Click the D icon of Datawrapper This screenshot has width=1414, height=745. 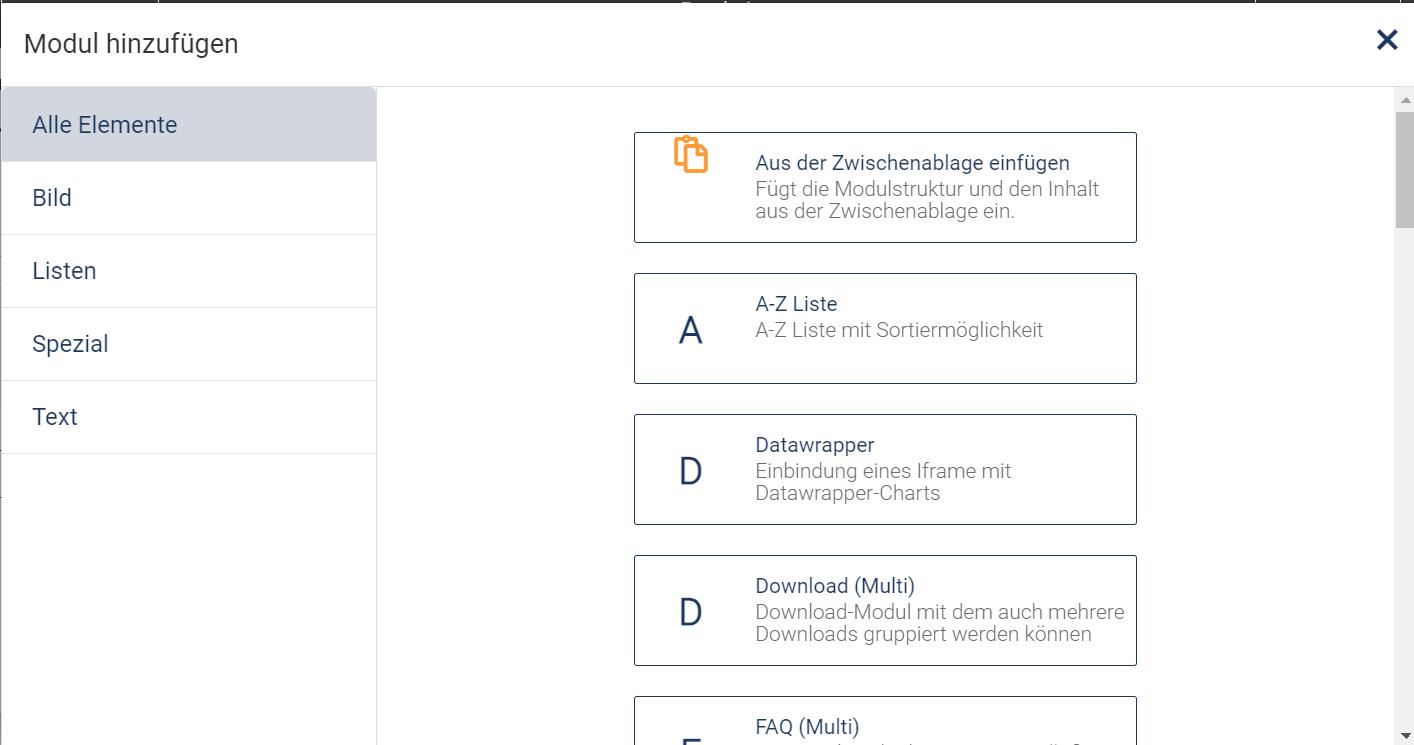[x=691, y=469]
